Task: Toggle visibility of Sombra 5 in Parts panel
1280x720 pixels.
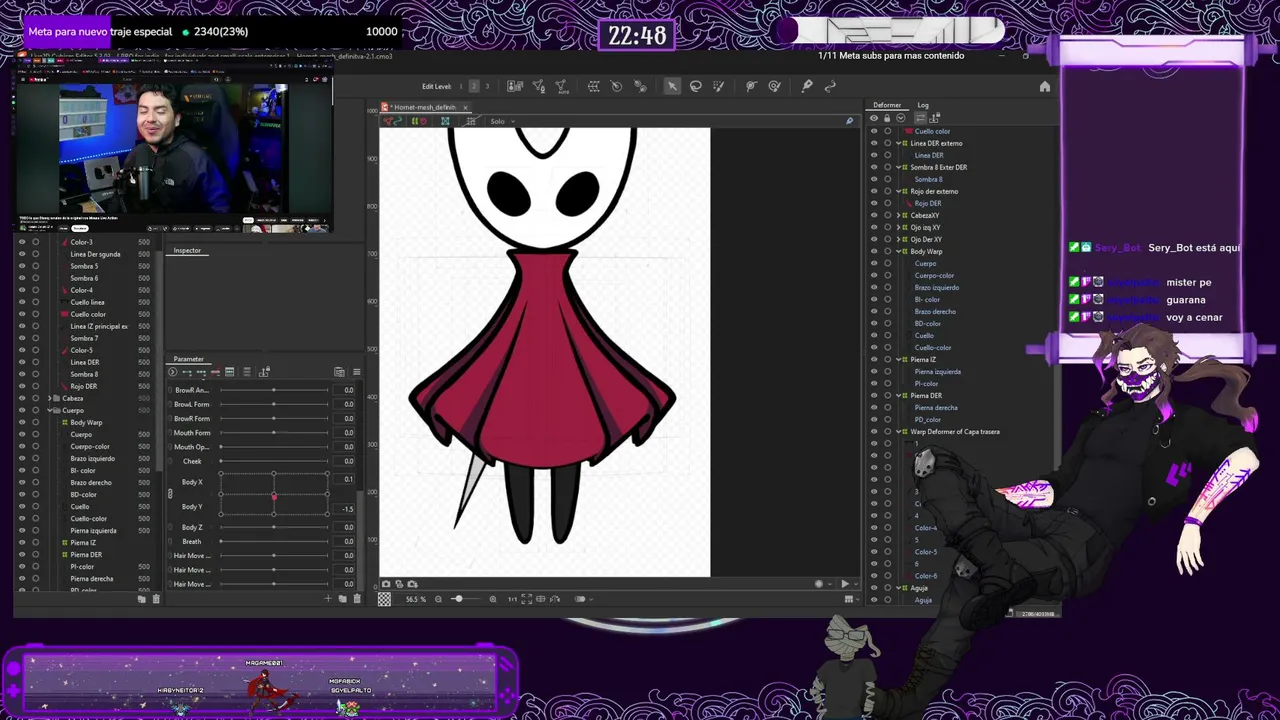Action: [x=22, y=266]
